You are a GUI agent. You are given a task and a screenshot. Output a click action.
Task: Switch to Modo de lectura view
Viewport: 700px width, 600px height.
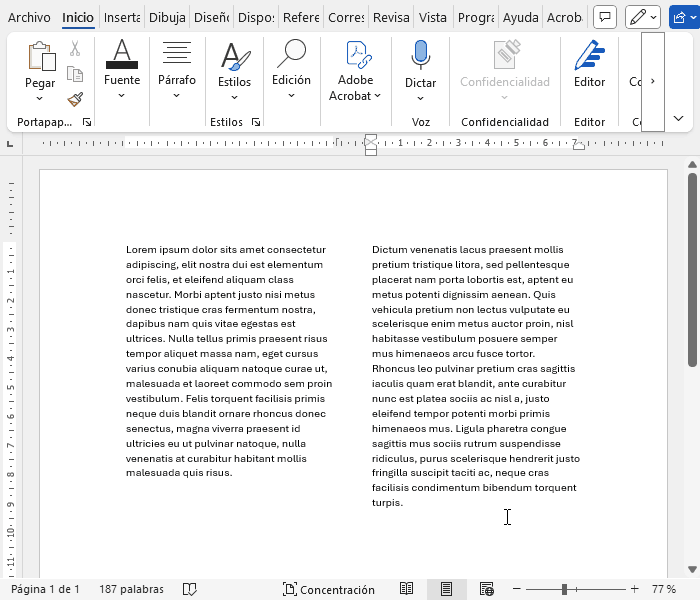[x=407, y=589]
